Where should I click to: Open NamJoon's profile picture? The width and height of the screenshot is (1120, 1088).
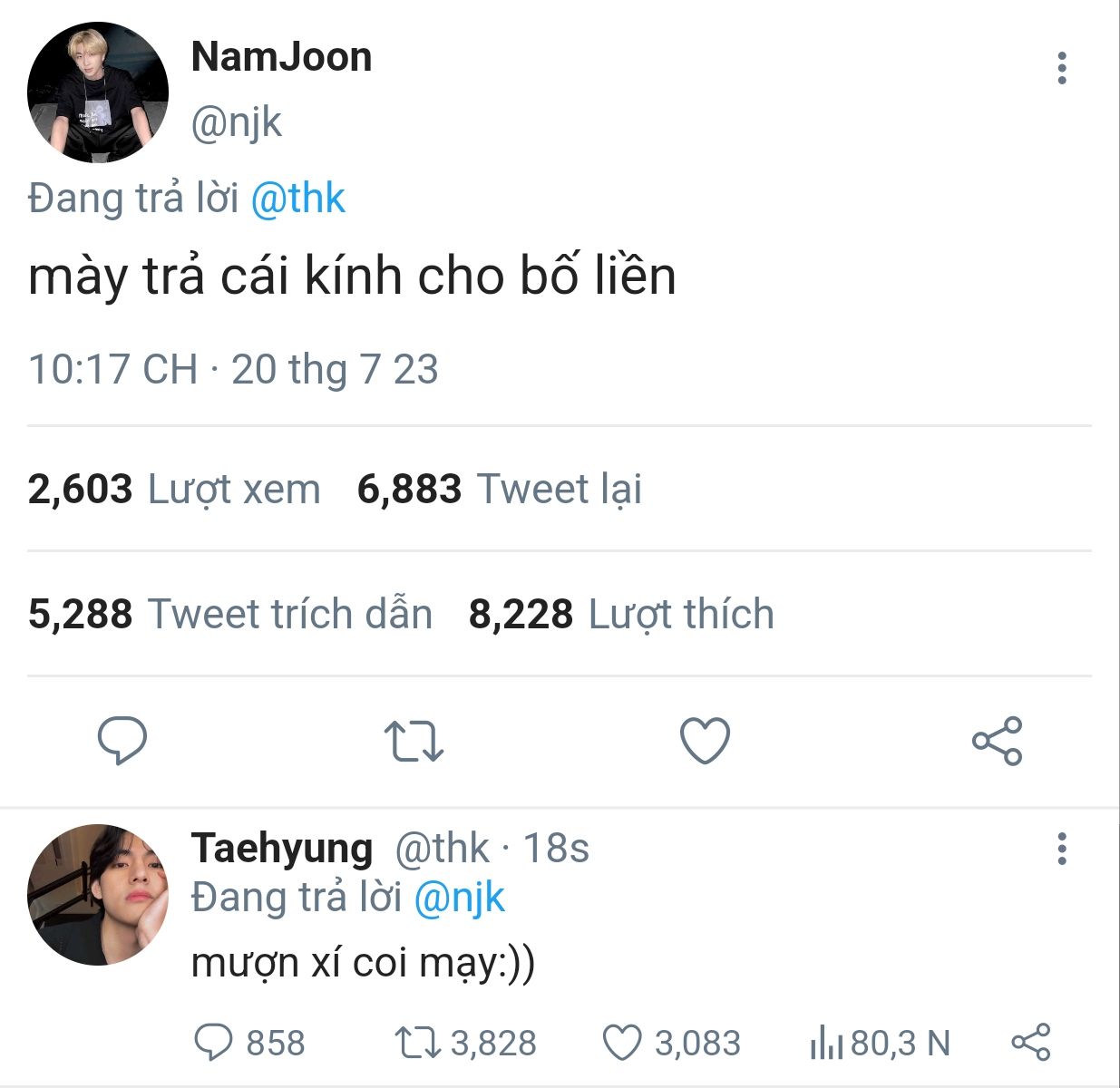point(97,92)
